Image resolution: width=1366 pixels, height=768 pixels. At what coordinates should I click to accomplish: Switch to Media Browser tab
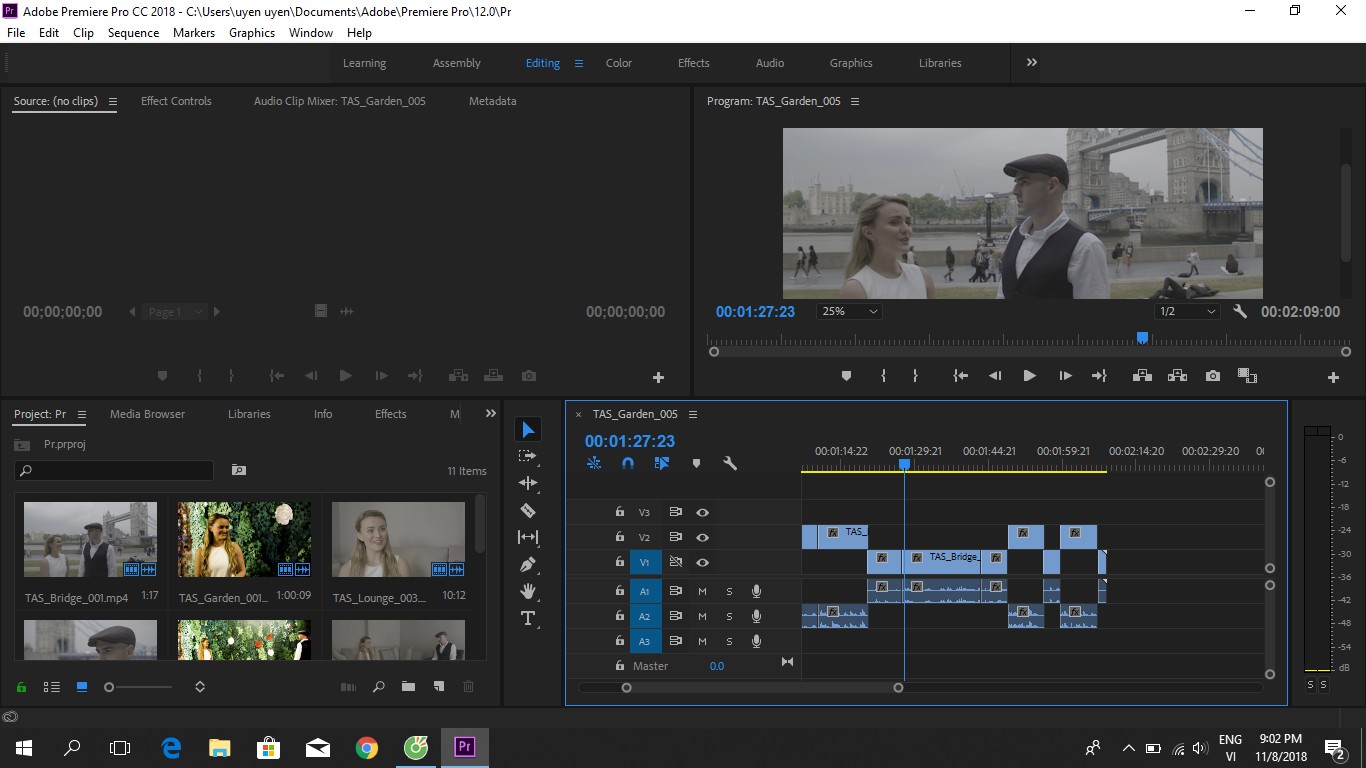coord(147,414)
